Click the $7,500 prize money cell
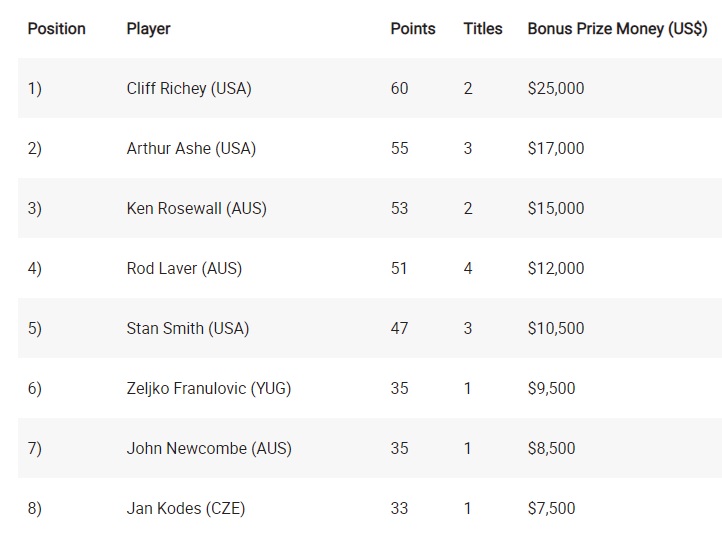This screenshot has height=538, width=722. [551, 508]
